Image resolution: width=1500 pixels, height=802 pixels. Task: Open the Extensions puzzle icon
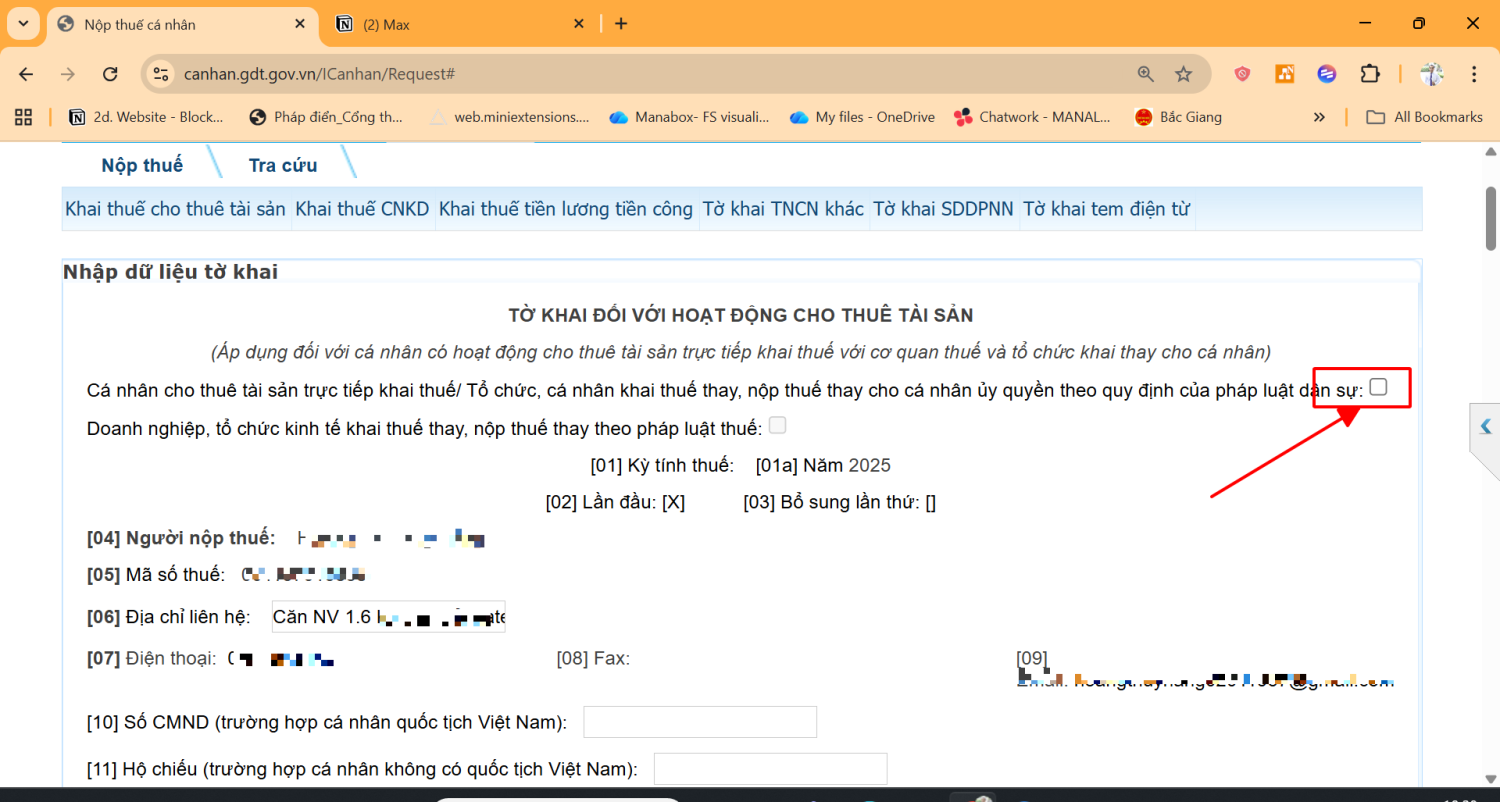click(1370, 74)
